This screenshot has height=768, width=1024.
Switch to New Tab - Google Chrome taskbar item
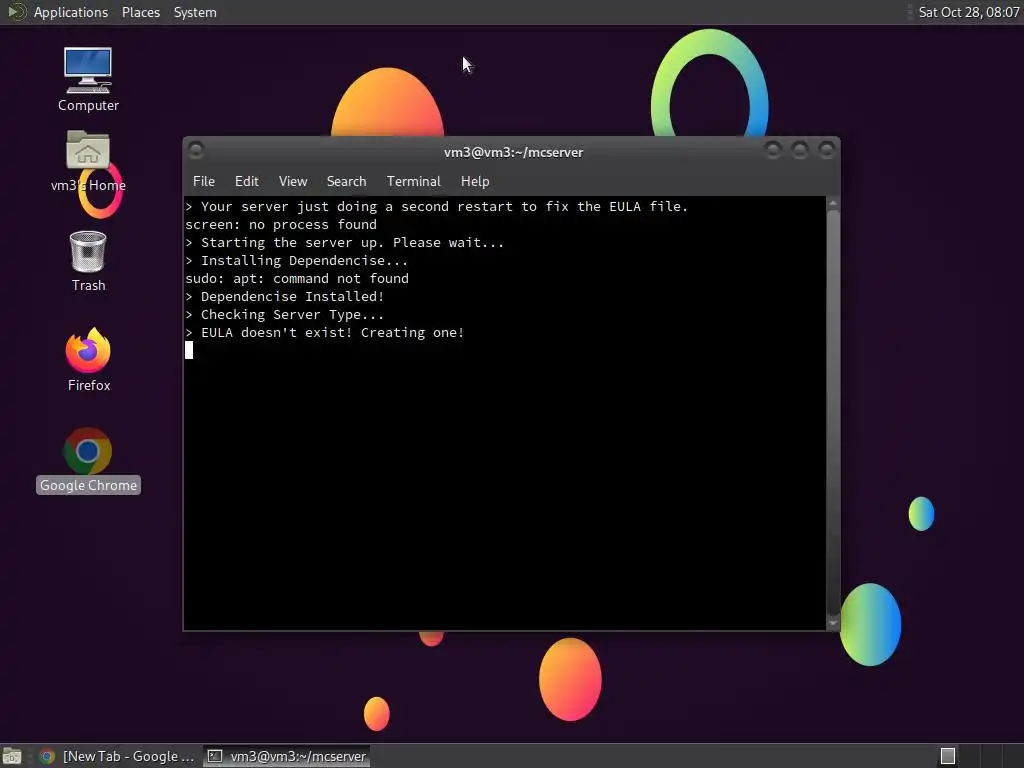118,756
